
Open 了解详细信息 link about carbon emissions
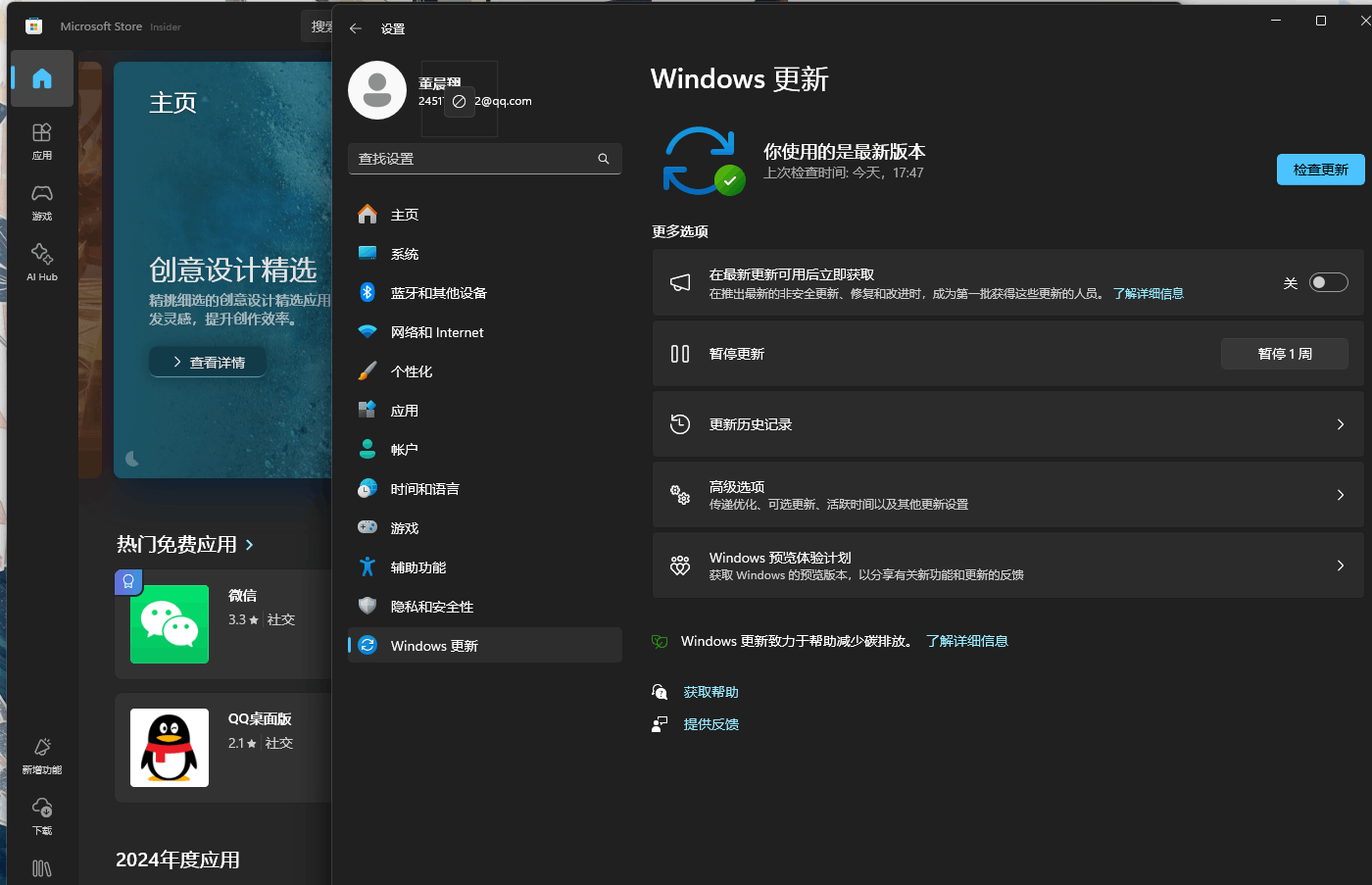[x=967, y=641]
